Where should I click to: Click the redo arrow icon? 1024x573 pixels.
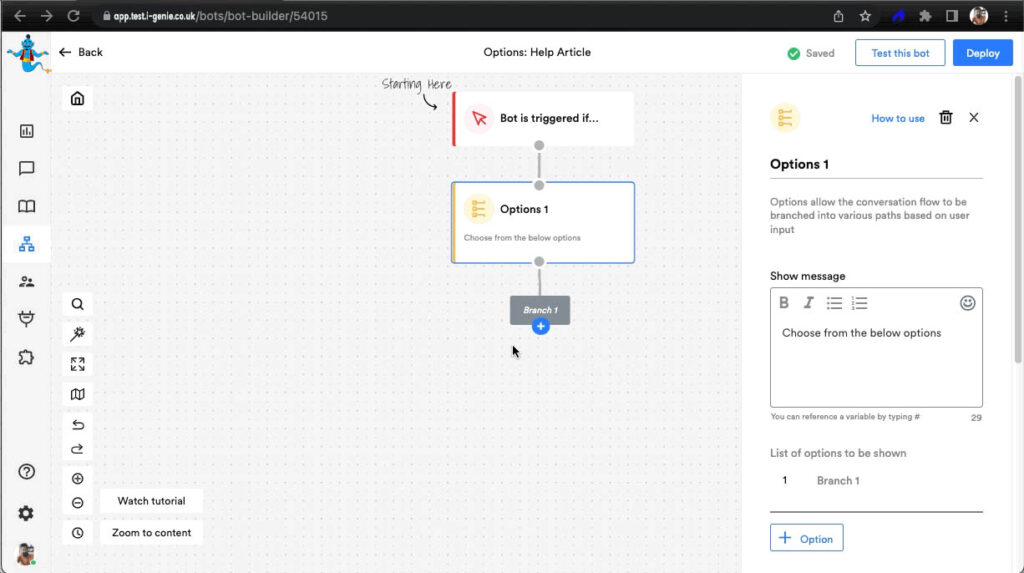[77, 449]
